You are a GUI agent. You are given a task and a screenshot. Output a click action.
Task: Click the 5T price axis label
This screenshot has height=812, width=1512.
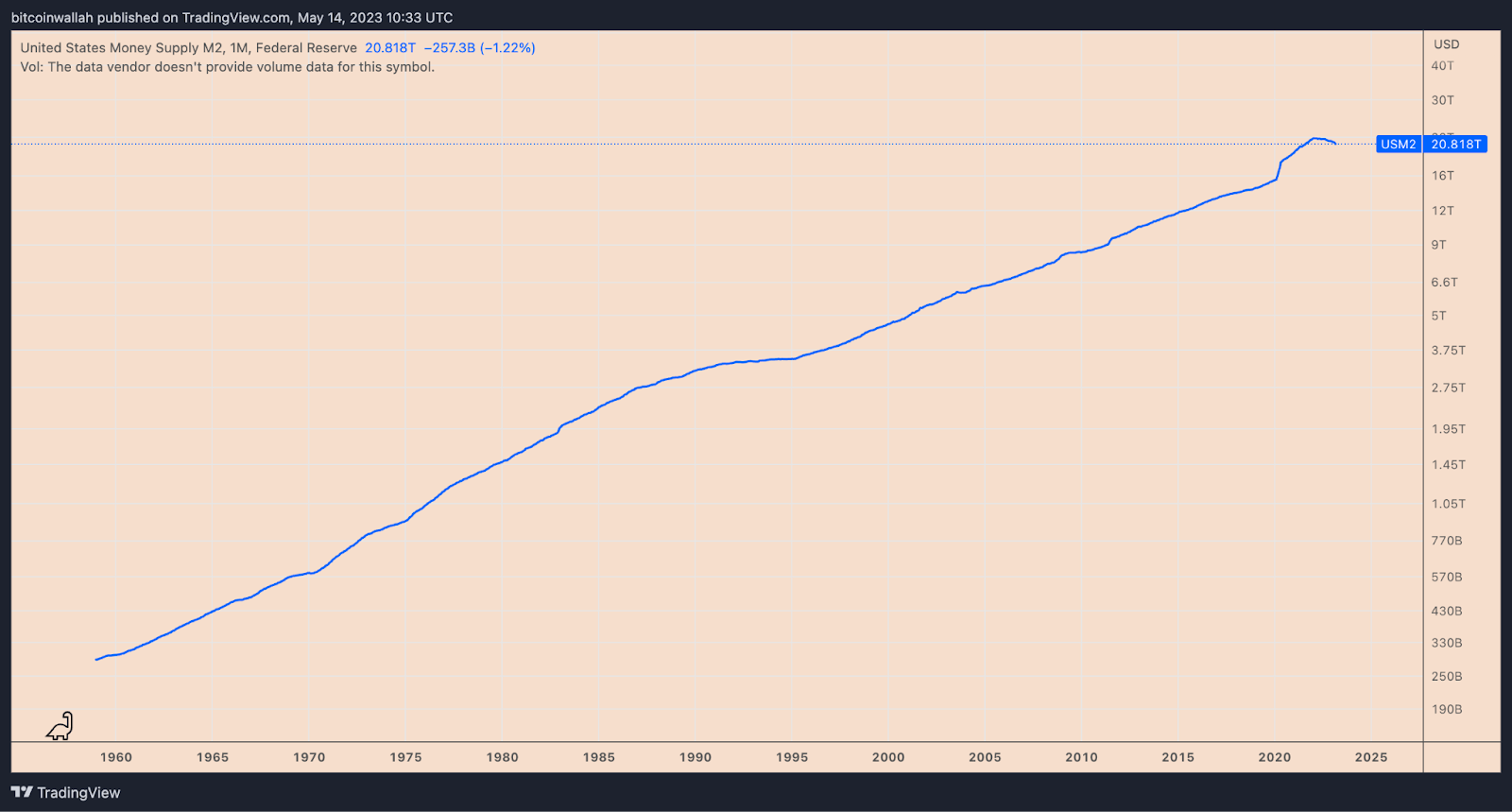click(1438, 316)
